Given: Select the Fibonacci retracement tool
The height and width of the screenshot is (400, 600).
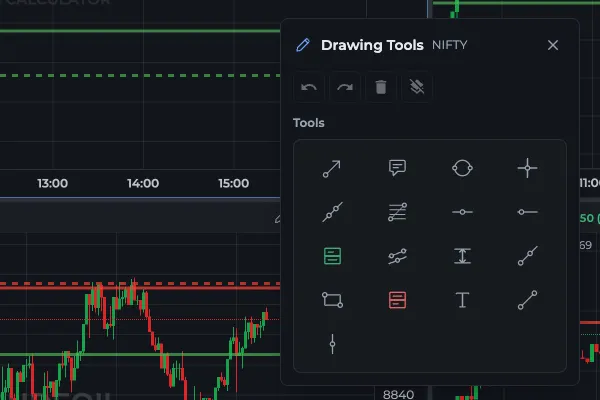Looking at the screenshot, I should pyautogui.click(x=397, y=212).
